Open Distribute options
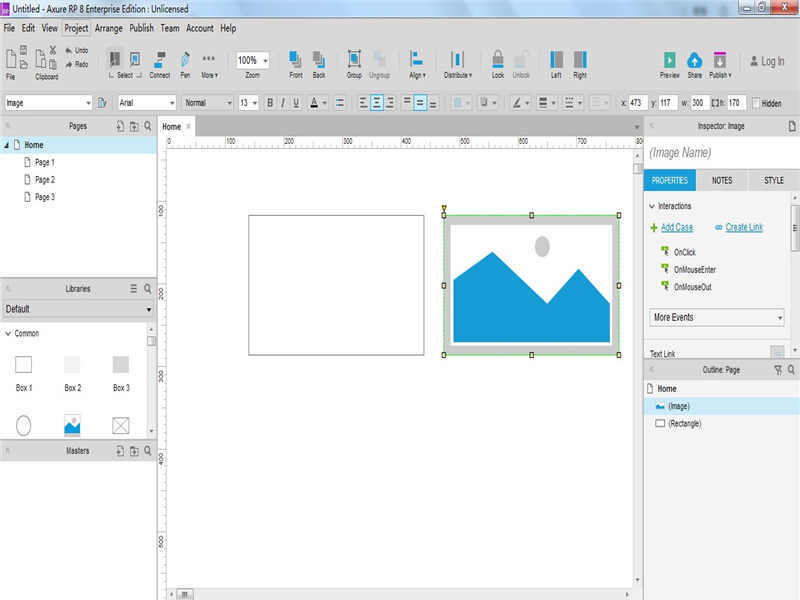Image resolution: width=800 pixels, height=600 pixels. click(458, 64)
